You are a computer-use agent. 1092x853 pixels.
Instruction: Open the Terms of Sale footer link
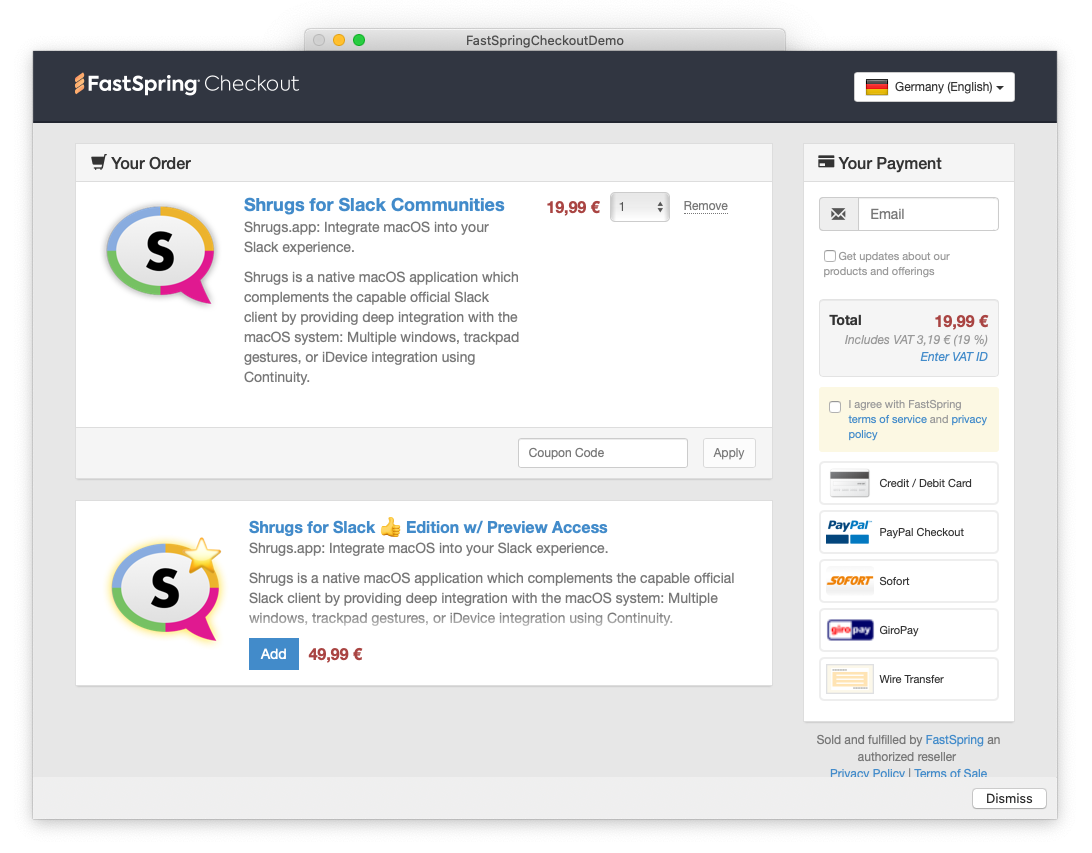[950, 772]
